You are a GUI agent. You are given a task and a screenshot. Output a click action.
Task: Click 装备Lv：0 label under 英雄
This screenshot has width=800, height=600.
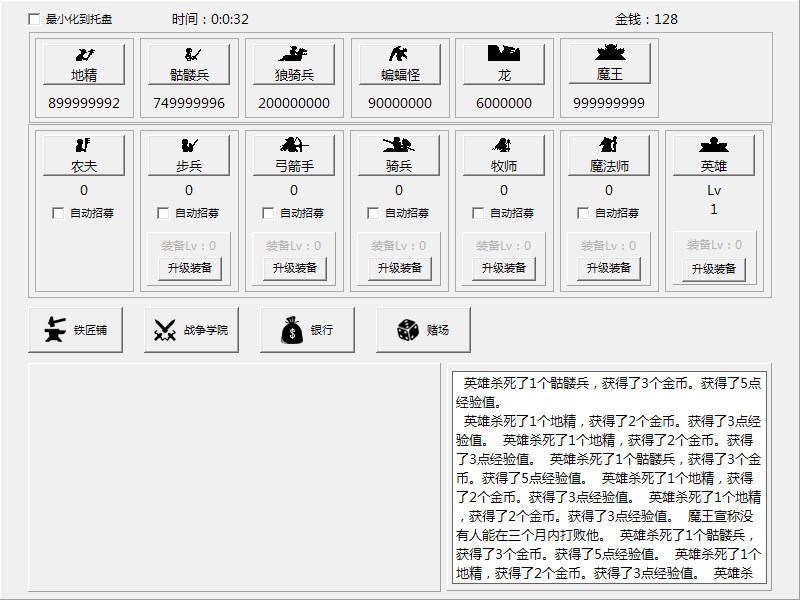point(714,245)
